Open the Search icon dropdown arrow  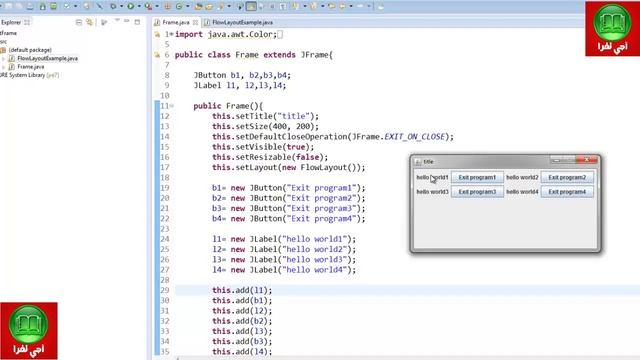tap(229, 6)
